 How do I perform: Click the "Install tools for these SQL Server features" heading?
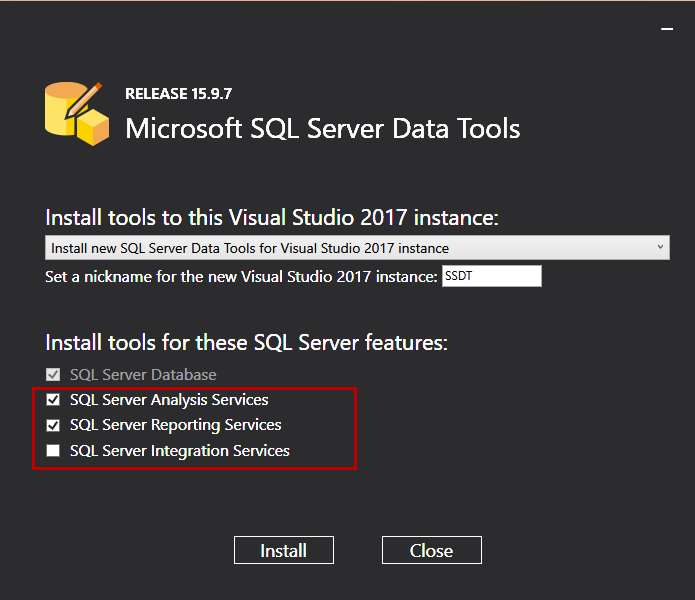(x=246, y=342)
